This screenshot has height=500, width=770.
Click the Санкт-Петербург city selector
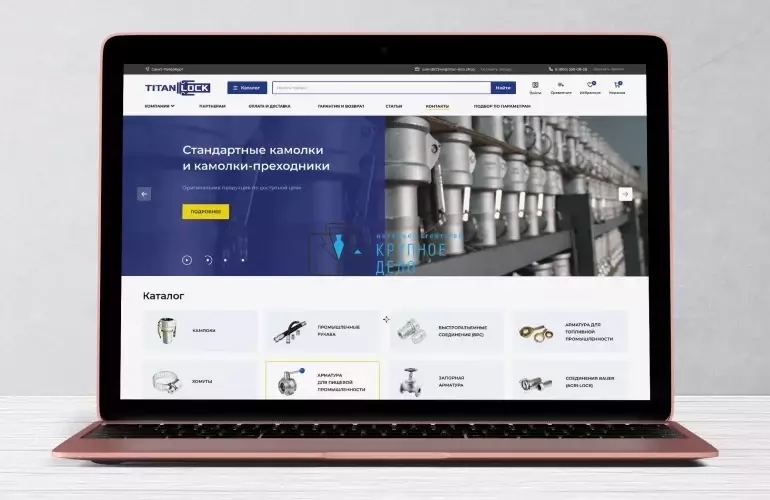[165, 69]
